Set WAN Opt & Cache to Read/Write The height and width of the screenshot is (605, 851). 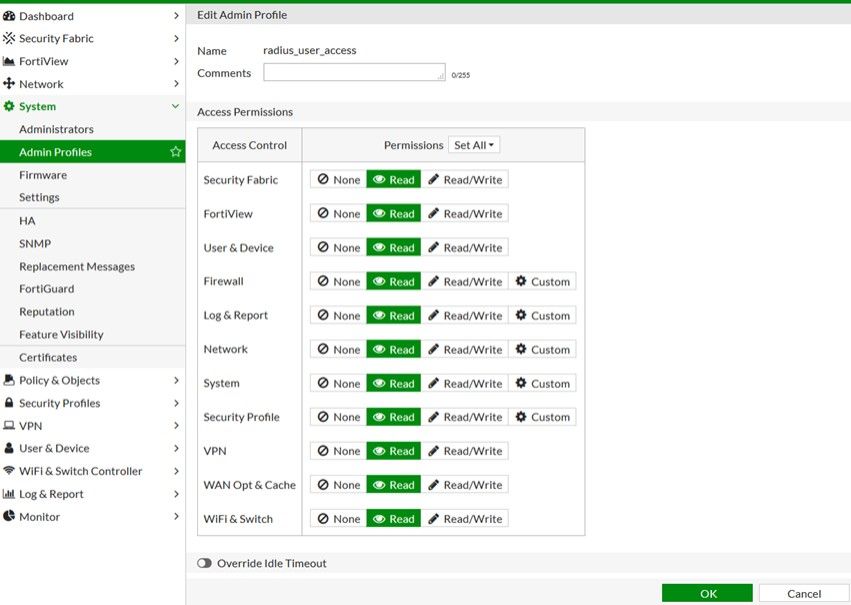point(465,485)
